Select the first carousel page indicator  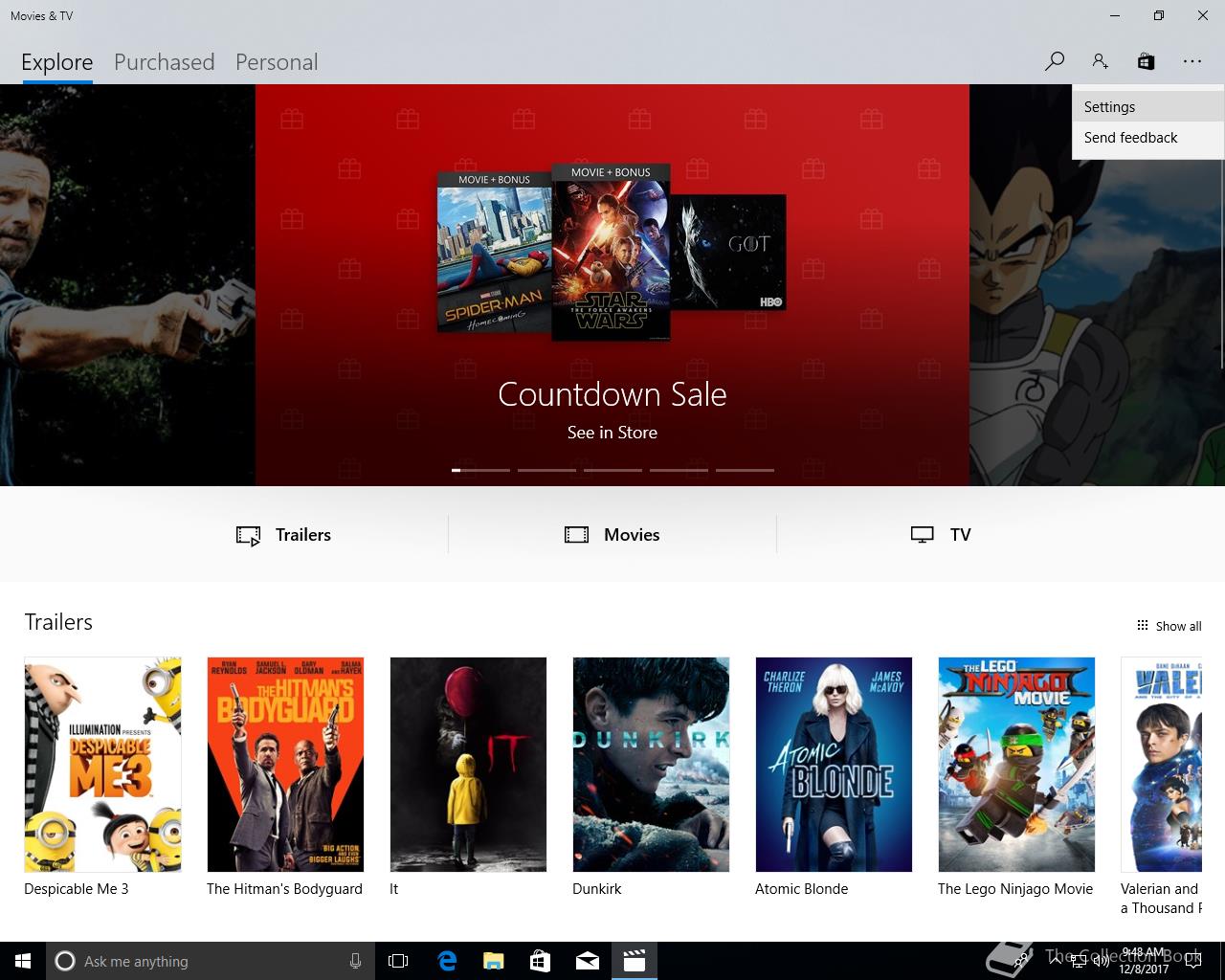click(x=480, y=470)
